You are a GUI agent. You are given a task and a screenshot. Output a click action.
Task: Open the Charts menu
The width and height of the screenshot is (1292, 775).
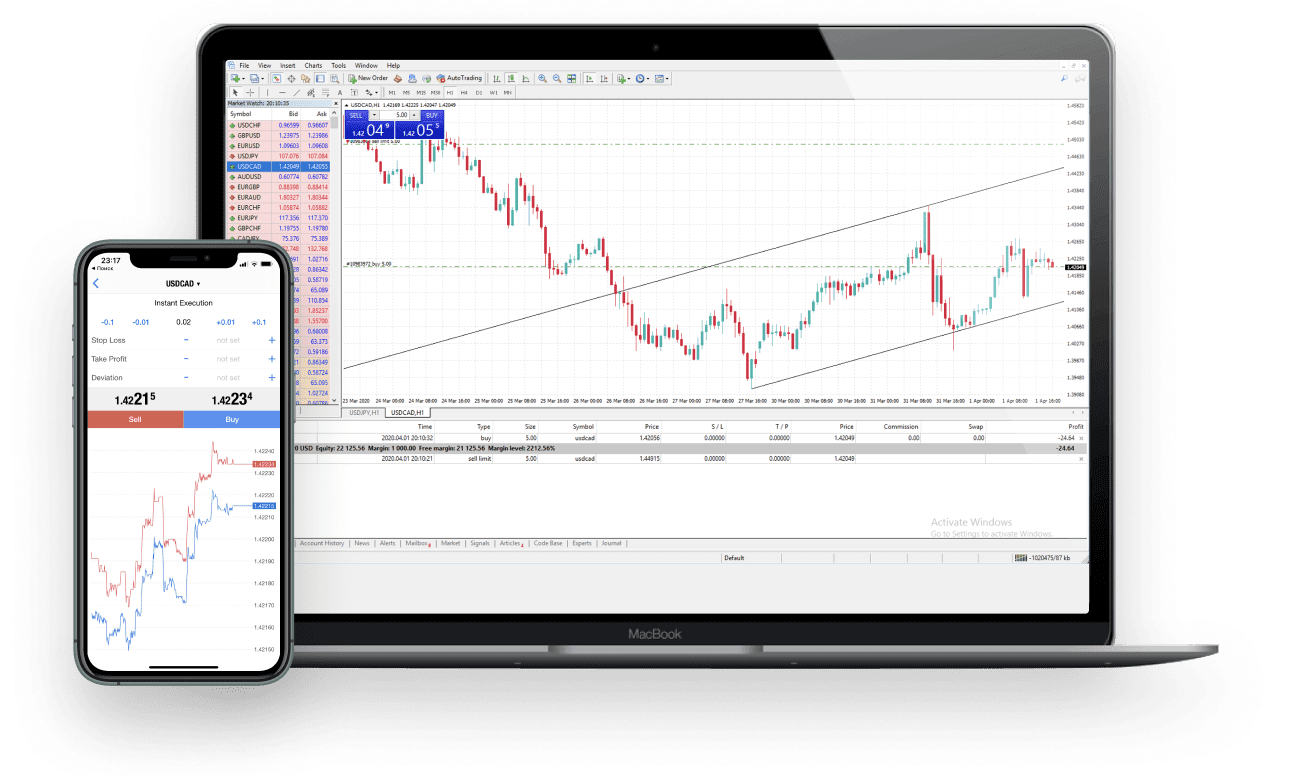(x=313, y=65)
